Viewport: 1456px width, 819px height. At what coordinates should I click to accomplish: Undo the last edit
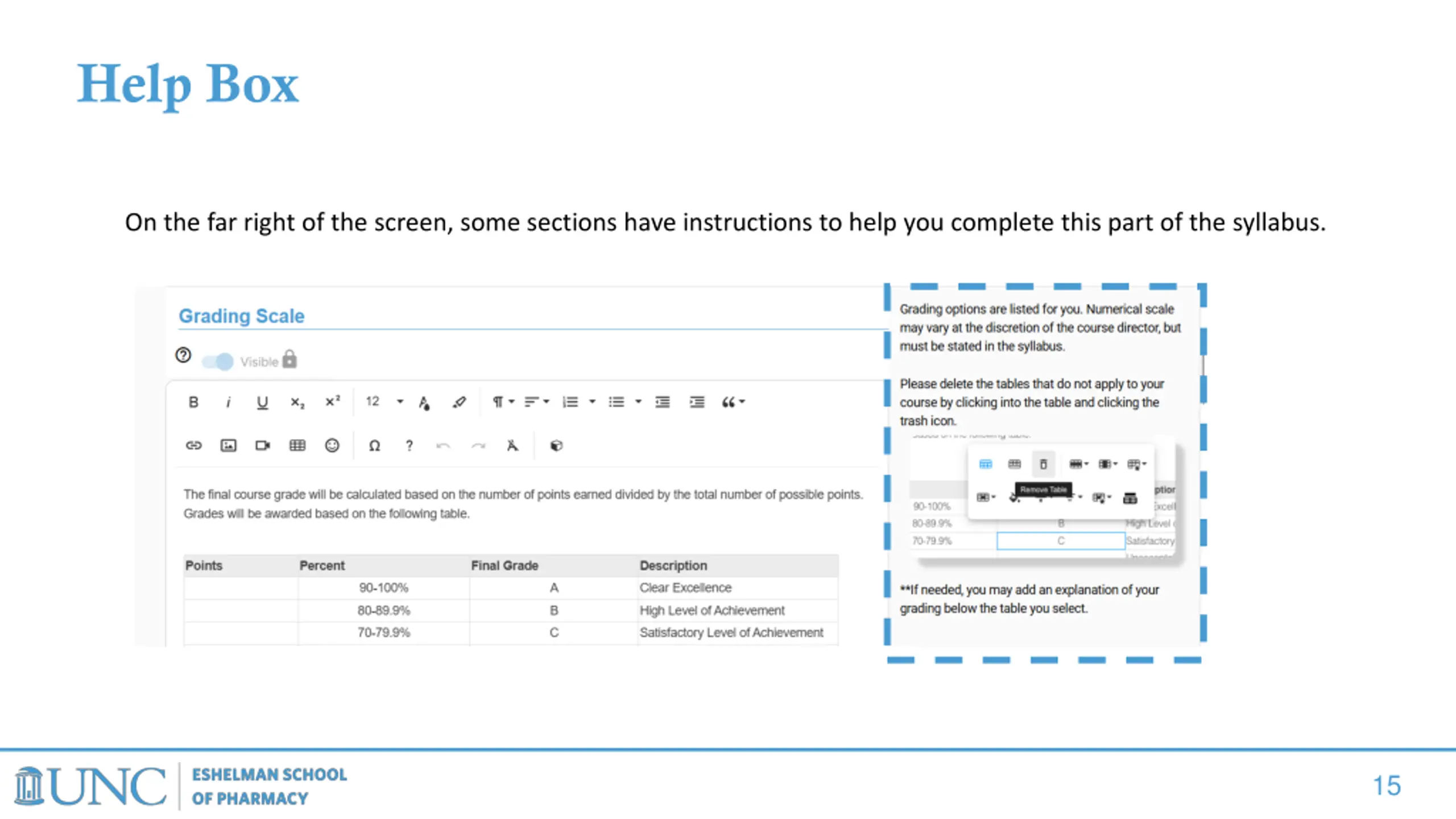coord(443,446)
